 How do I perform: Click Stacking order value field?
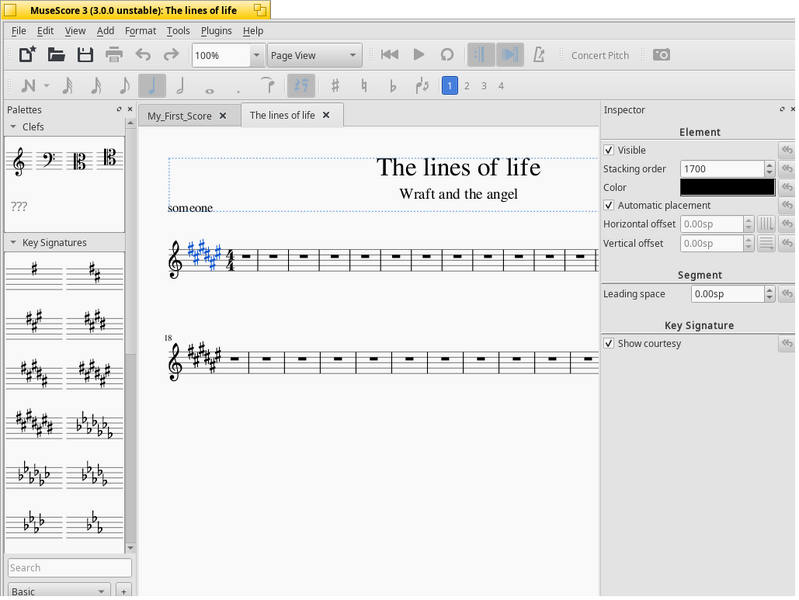pos(722,169)
